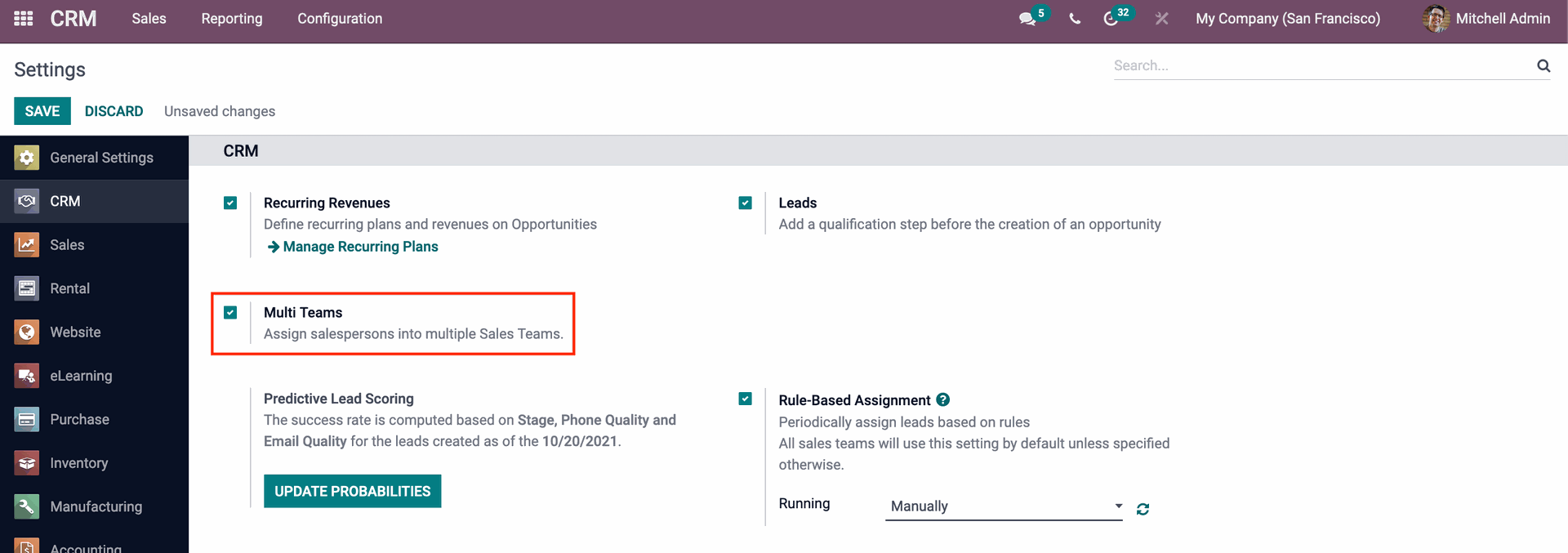Image resolution: width=1568 pixels, height=553 pixels.
Task: Click the Running field label
Action: 804,503
